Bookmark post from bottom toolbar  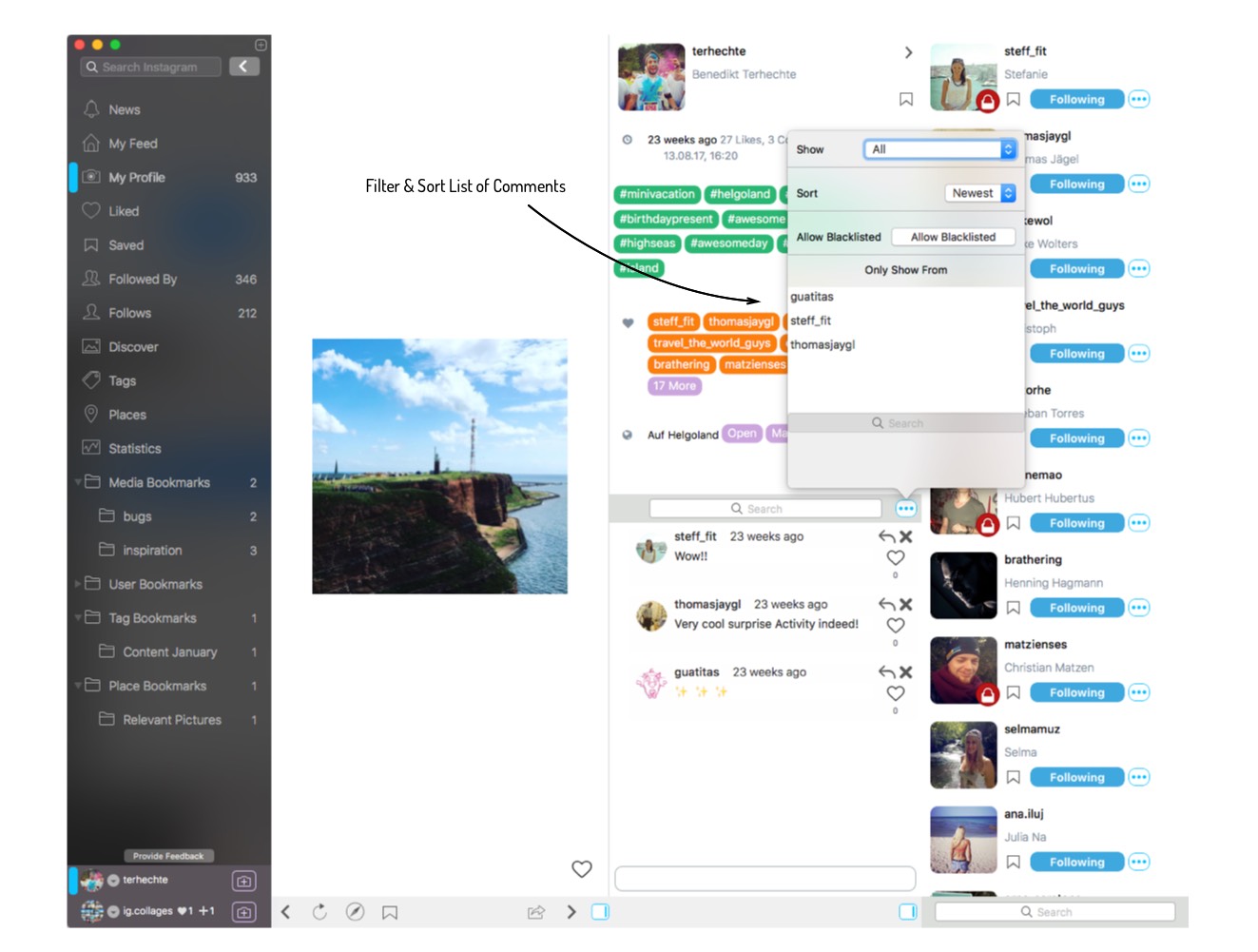[390, 912]
